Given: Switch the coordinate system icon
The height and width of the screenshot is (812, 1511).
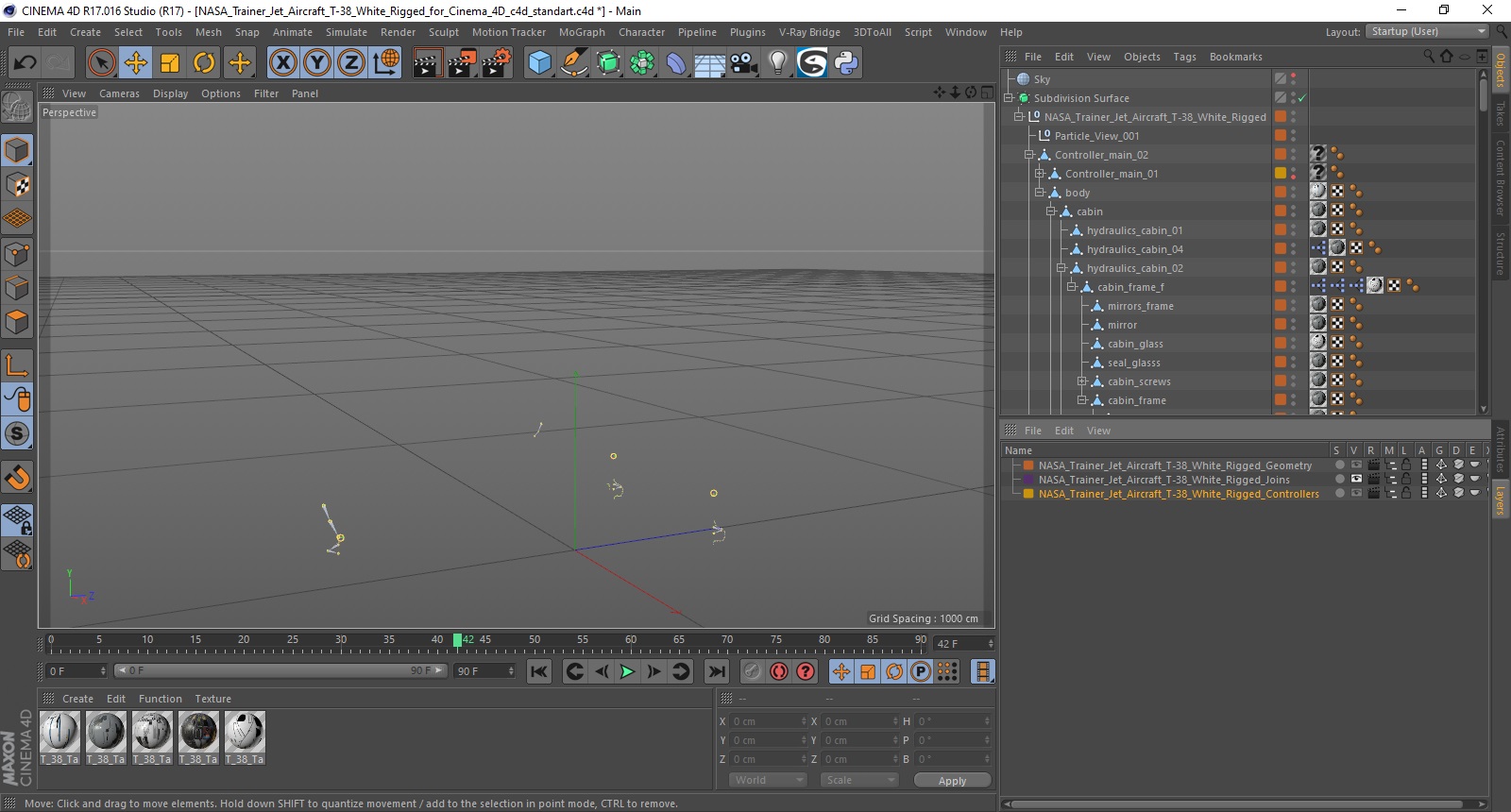Looking at the screenshot, I should point(385,63).
